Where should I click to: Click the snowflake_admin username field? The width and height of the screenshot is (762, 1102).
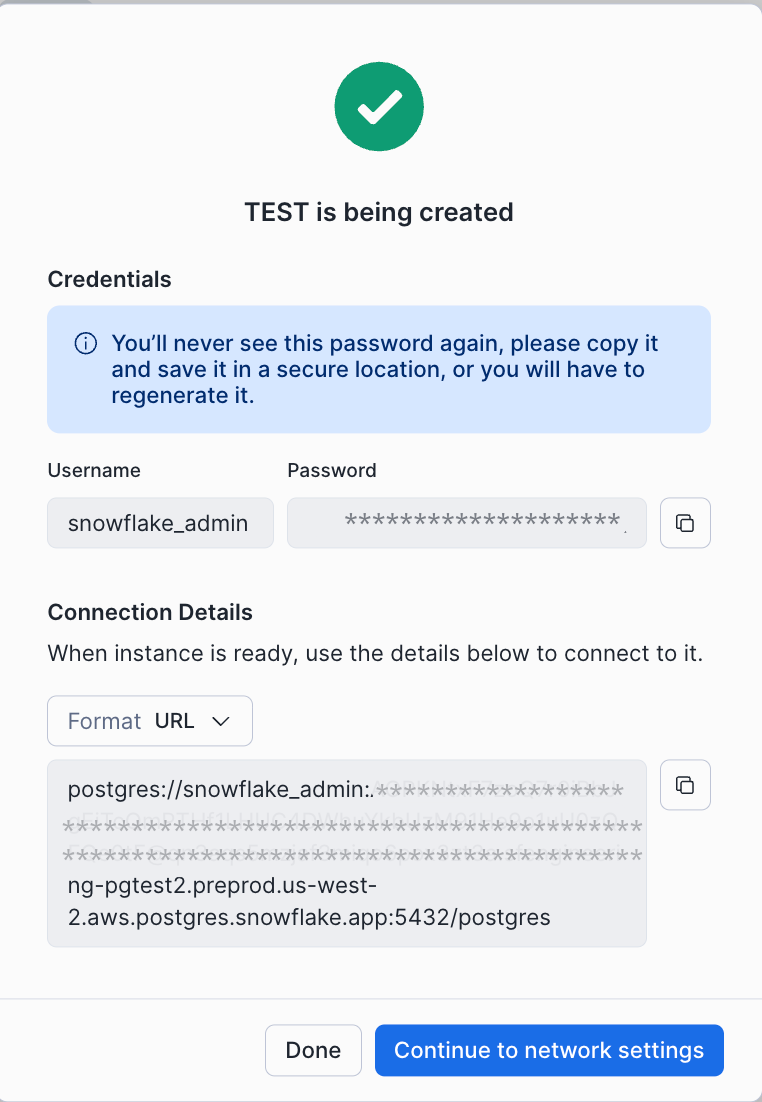[160, 522]
